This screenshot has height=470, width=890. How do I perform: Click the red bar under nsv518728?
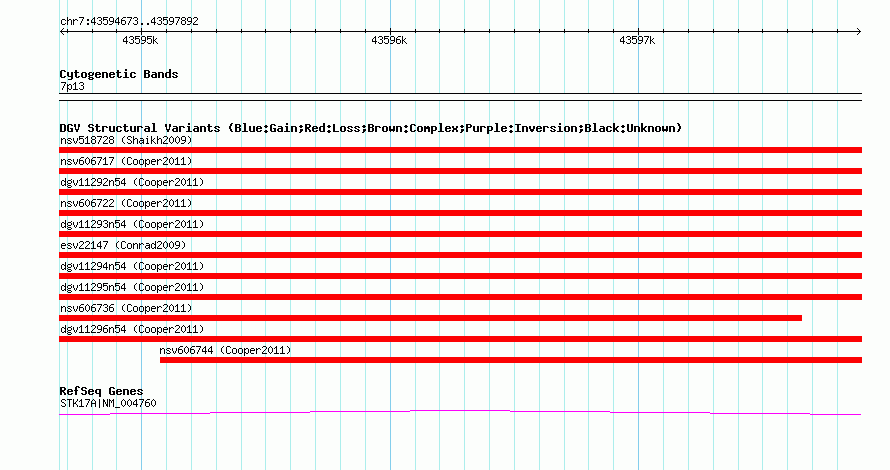(x=460, y=150)
